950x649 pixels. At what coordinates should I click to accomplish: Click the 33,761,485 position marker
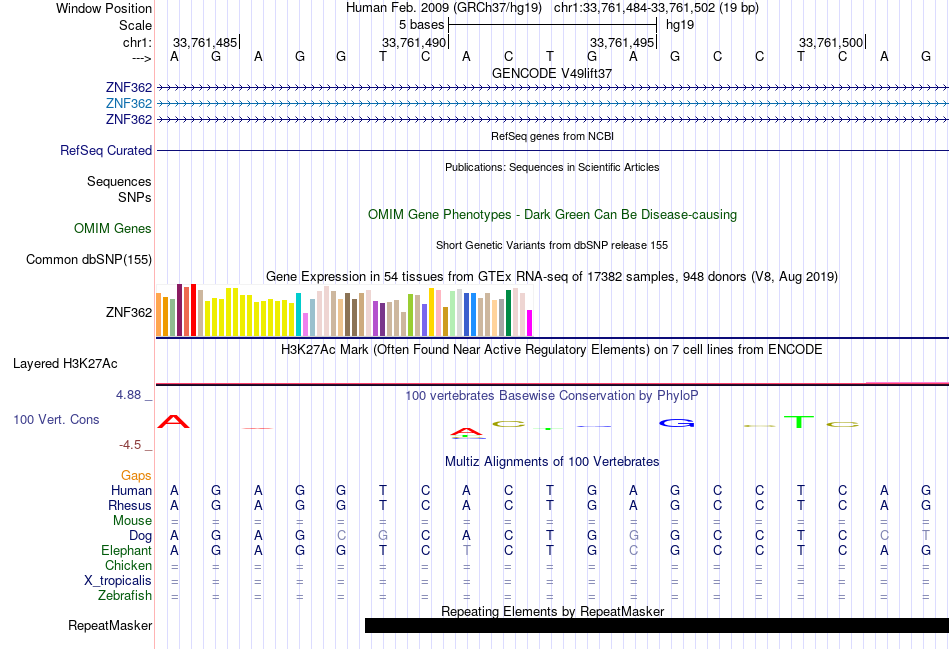(205, 42)
